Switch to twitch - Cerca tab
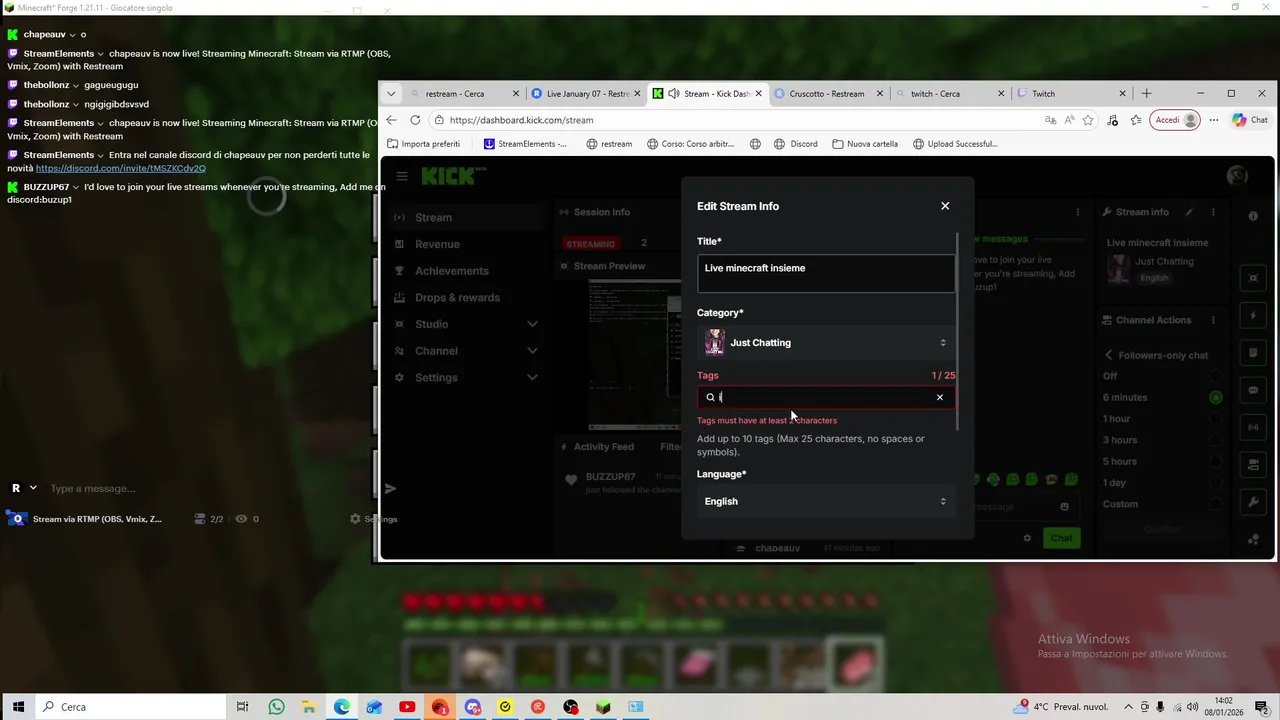1280x720 pixels. click(x=949, y=93)
